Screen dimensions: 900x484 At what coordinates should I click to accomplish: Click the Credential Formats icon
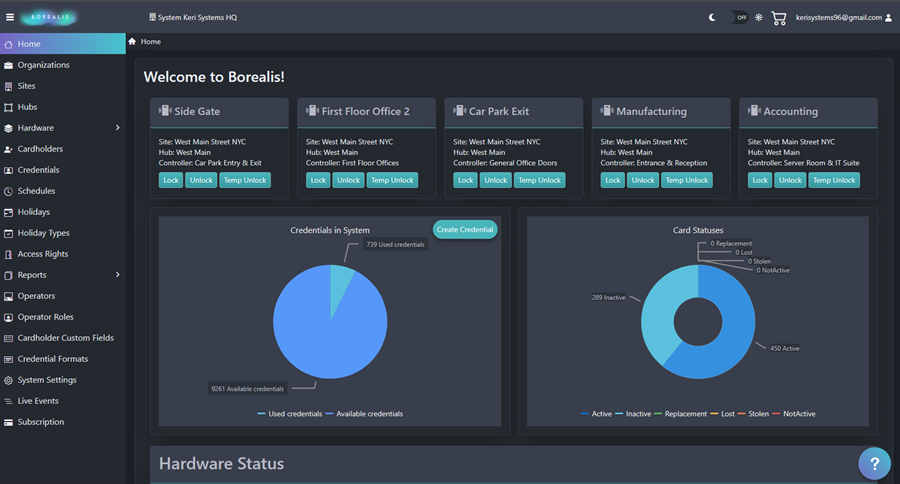8,359
